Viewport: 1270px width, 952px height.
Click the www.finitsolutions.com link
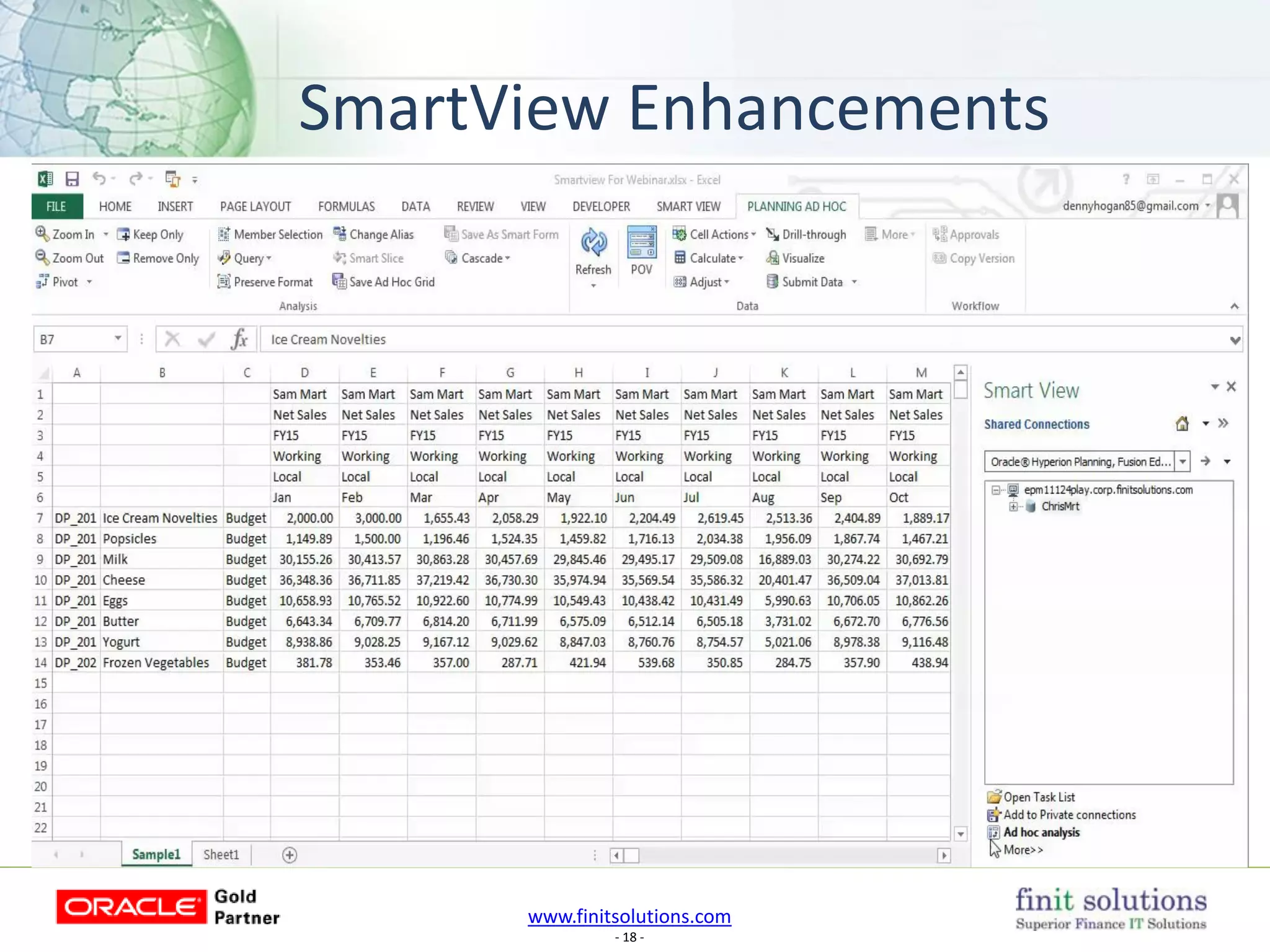tap(629, 916)
